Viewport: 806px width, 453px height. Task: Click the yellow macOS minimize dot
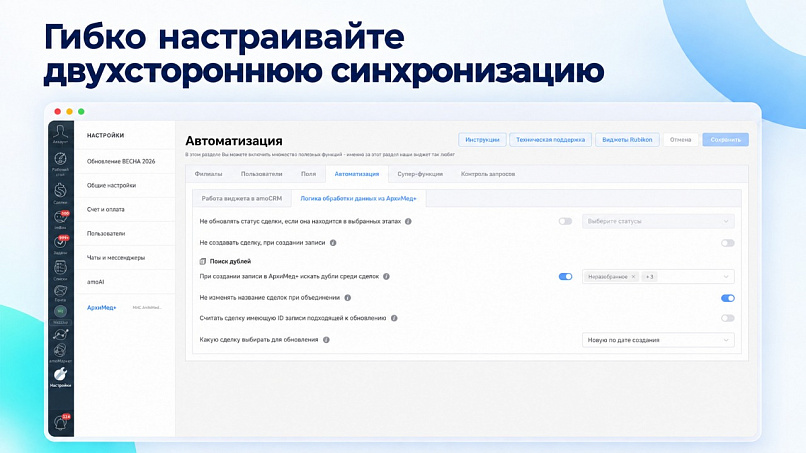[x=69, y=112]
